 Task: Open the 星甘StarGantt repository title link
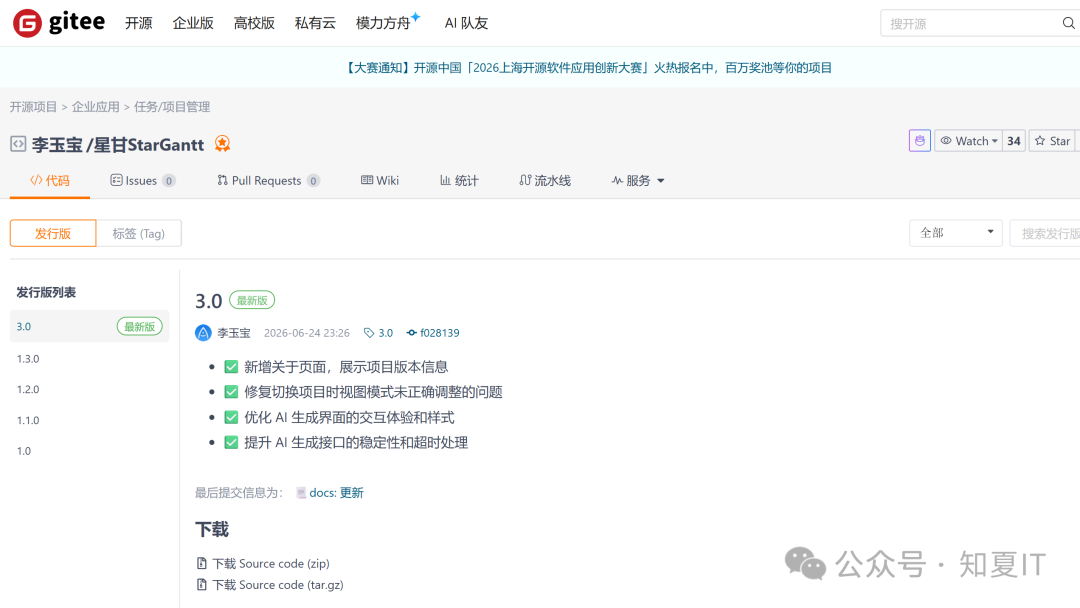(149, 145)
